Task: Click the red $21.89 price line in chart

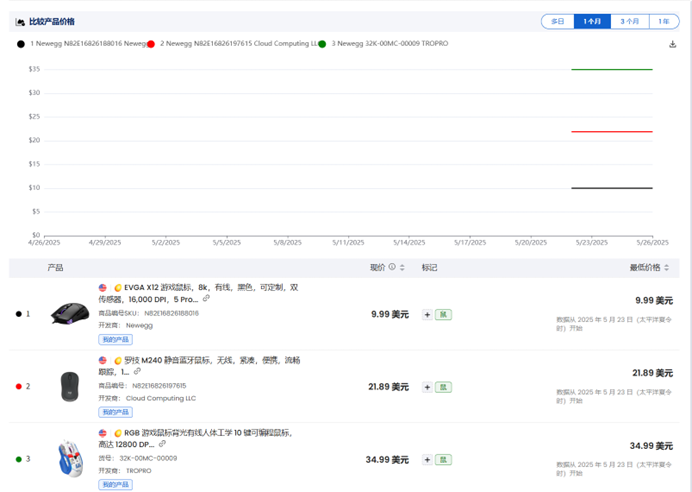Action: [612, 131]
